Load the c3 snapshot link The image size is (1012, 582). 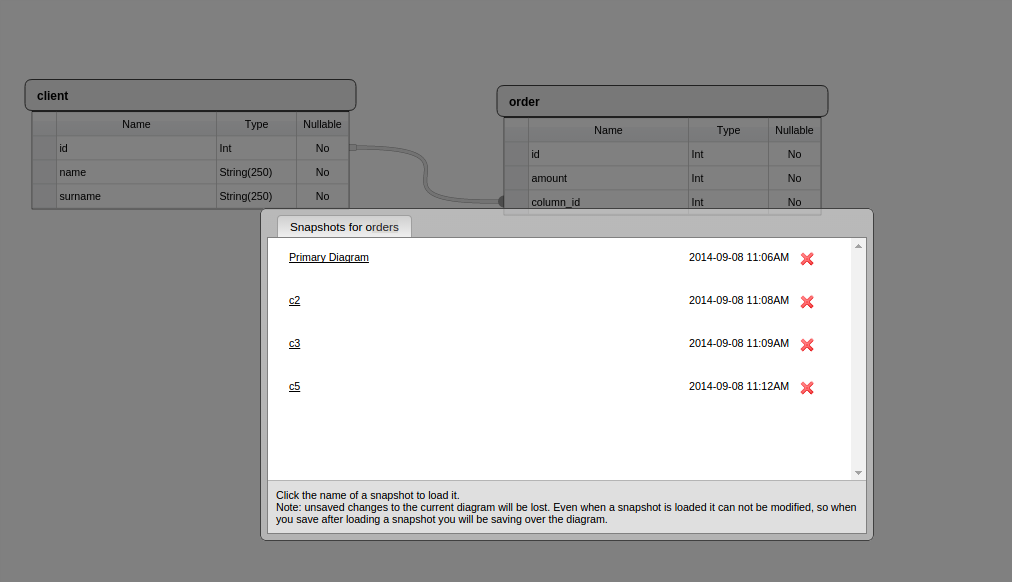294,343
